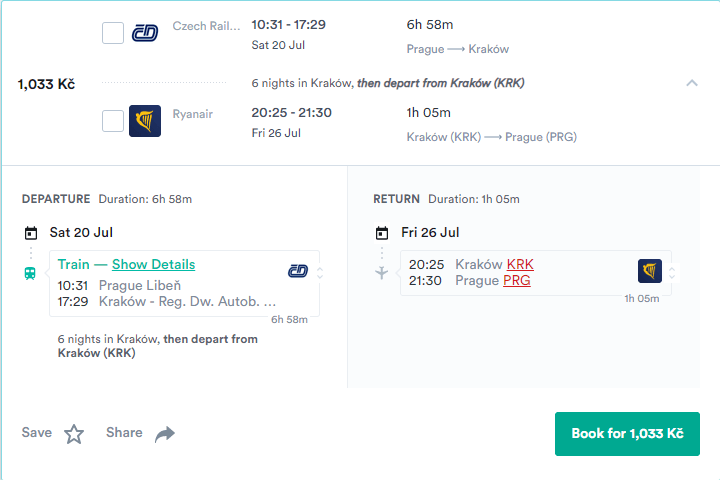The image size is (720, 480).
Task: Open the KRK airport link
Action: (x=520, y=264)
